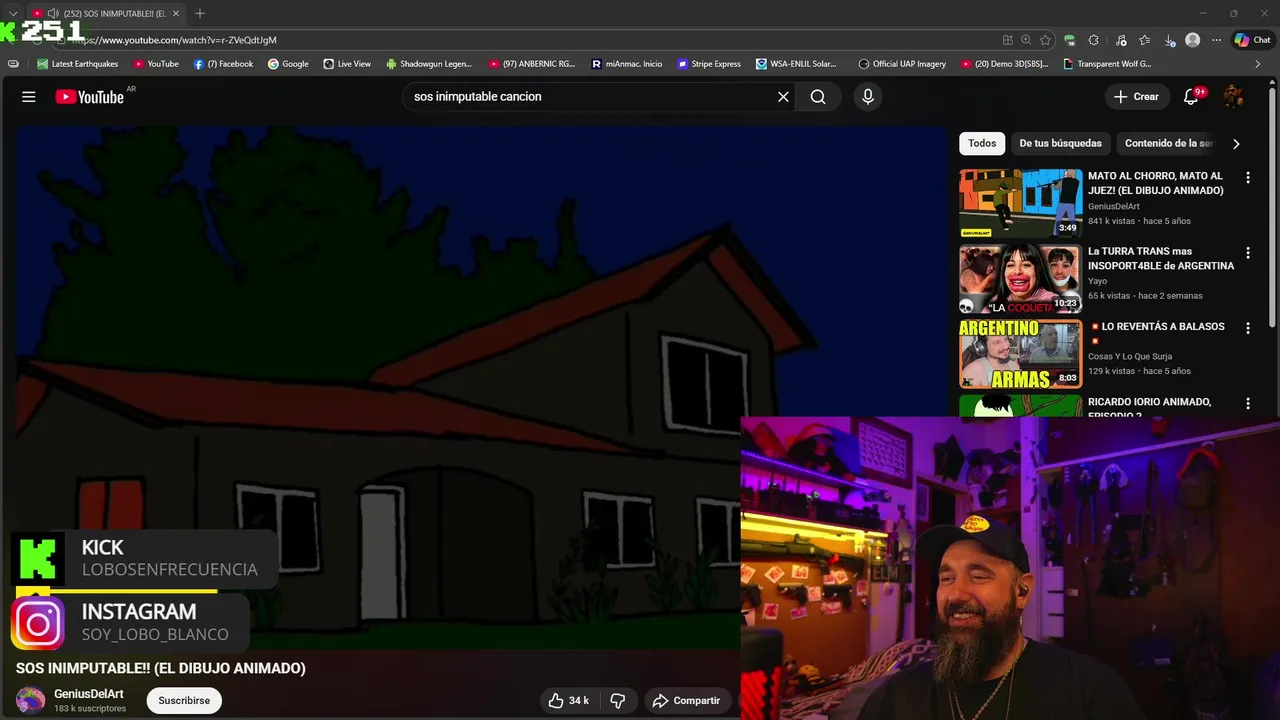Open the tab actions dropdown
The height and width of the screenshot is (720, 1280).
pos(13,13)
